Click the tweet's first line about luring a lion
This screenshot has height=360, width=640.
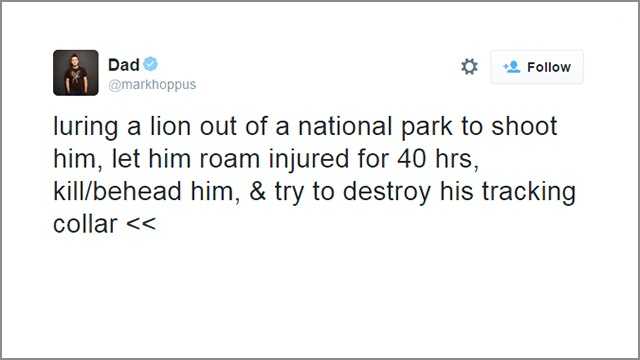point(305,126)
